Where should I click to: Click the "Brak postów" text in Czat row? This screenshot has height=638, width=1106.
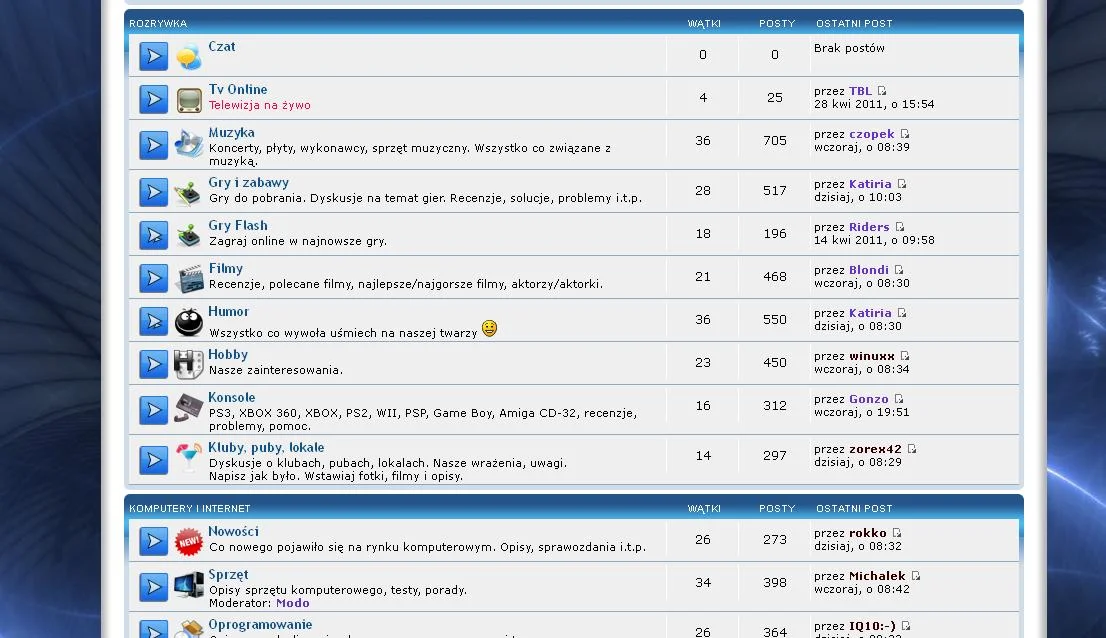tap(849, 48)
